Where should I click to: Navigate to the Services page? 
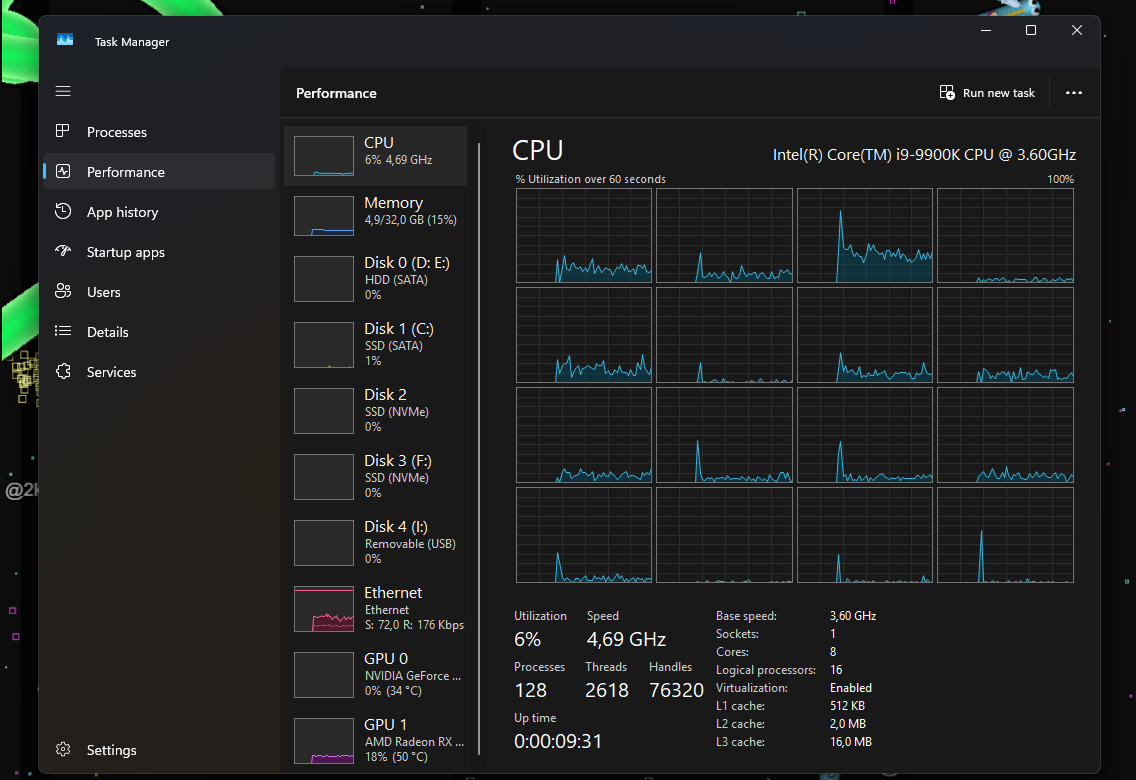[159, 372]
